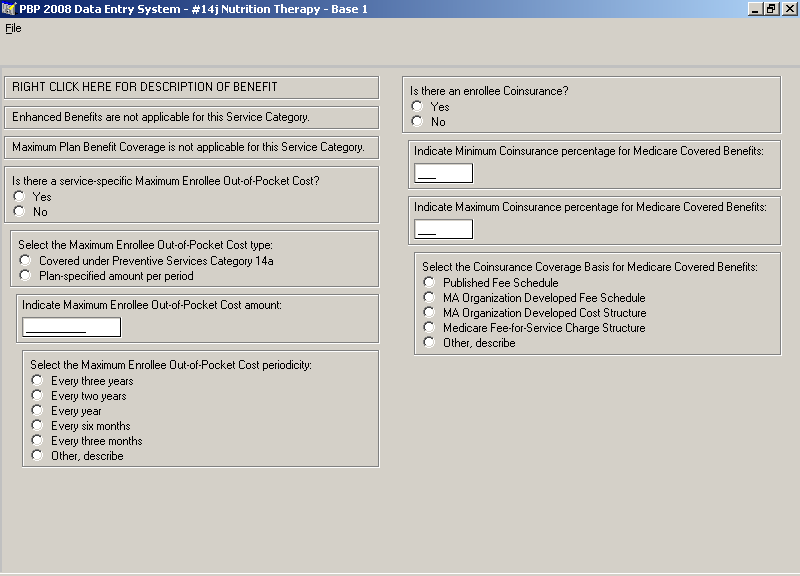Click the RIGHT CLICK HERE FOR DESCRIPTION OF BENEFIT box
The height and width of the screenshot is (576, 800).
[x=191, y=87]
